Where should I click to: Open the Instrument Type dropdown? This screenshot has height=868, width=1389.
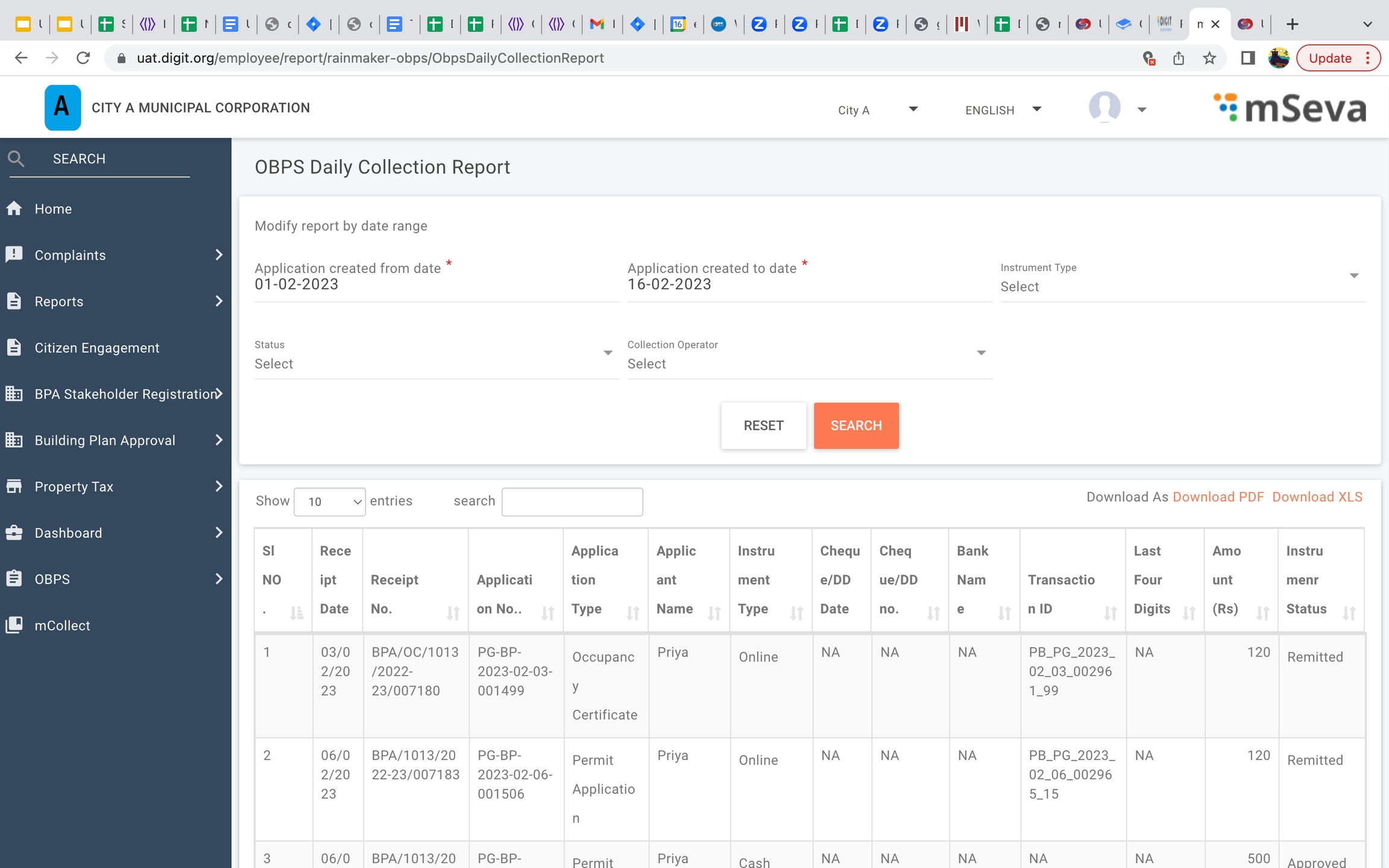pyautogui.click(x=1182, y=286)
